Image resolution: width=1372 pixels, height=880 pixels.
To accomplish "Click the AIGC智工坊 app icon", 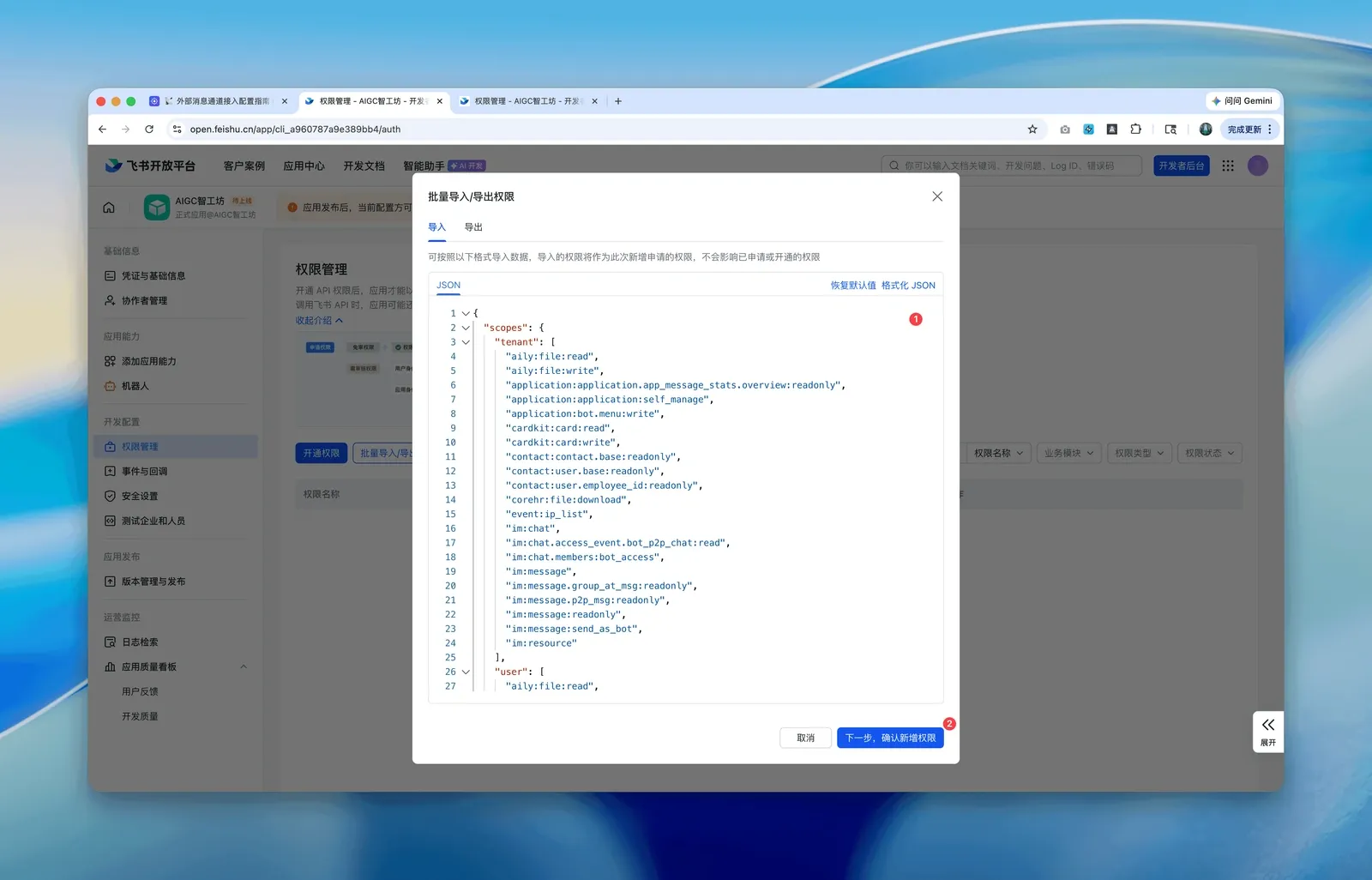I will pos(157,208).
